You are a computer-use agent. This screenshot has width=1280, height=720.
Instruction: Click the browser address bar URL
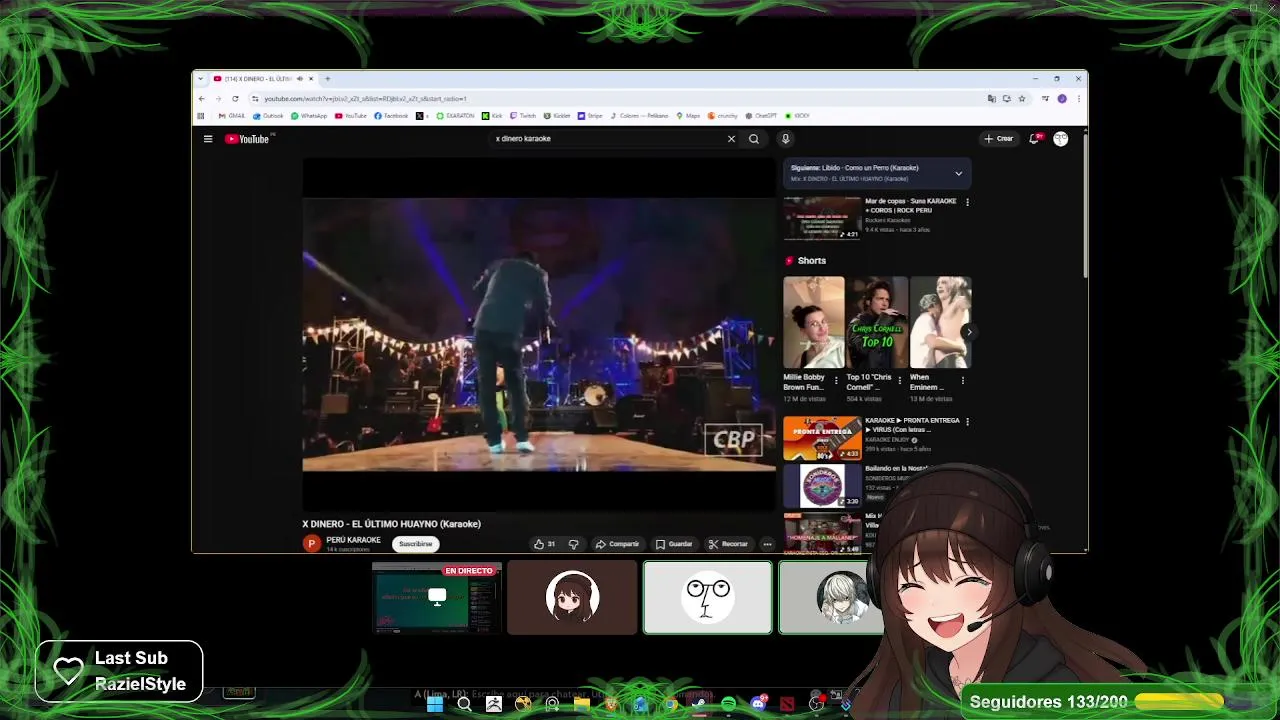click(365, 99)
